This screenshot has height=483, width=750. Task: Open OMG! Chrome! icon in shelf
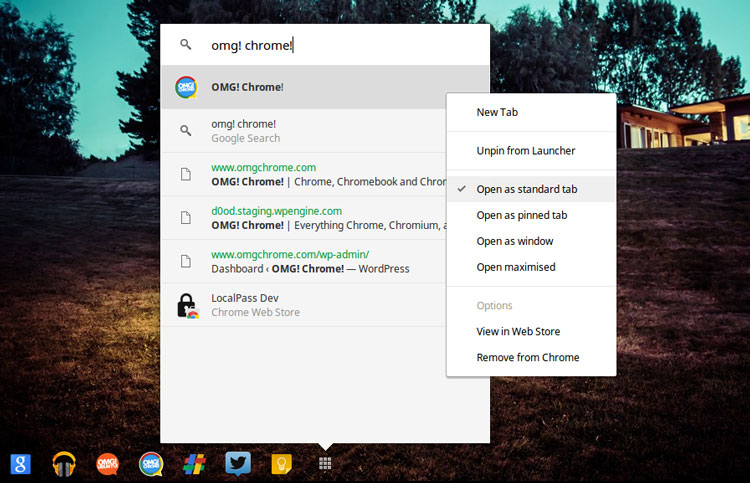(151, 464)
